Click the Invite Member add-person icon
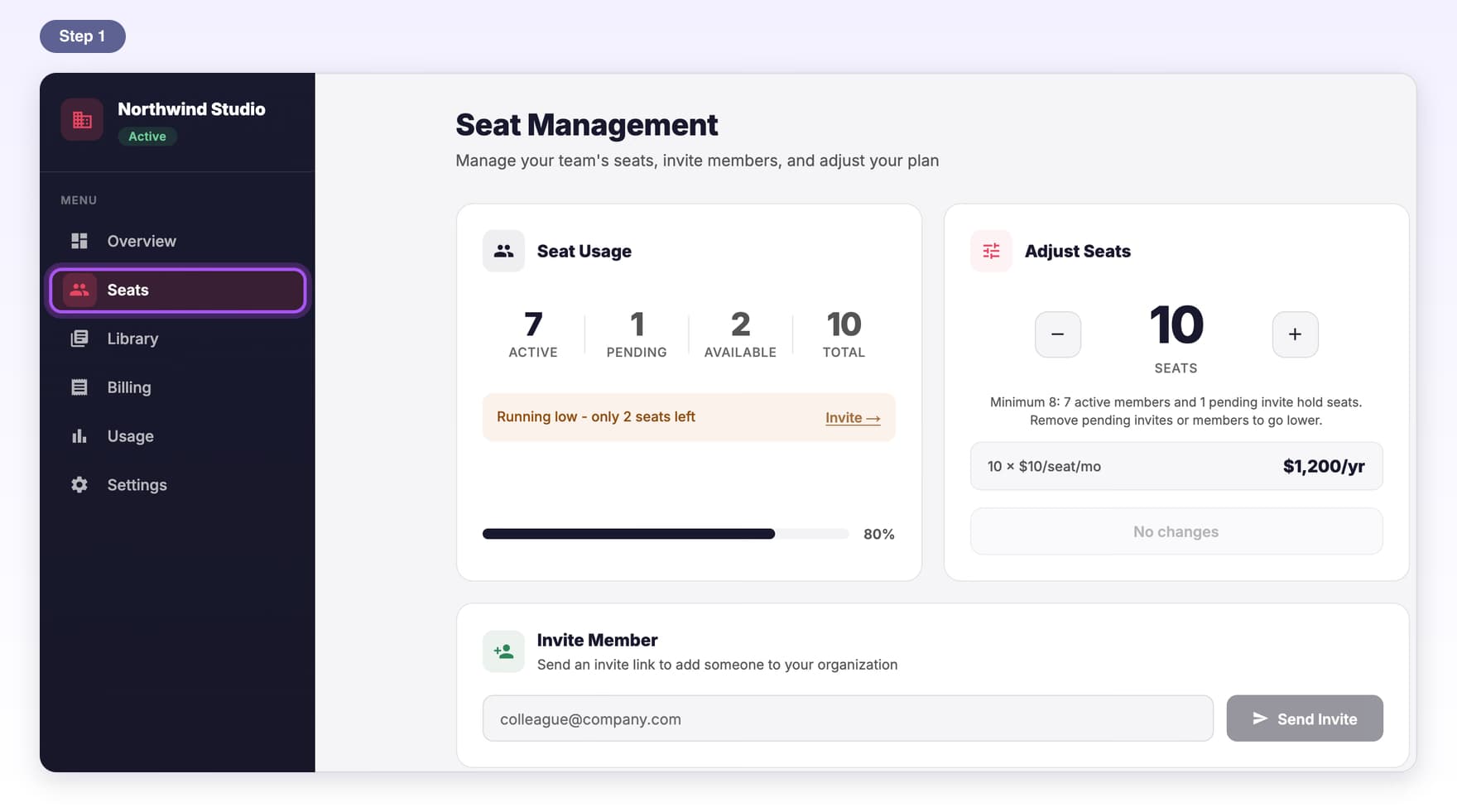 point(503,651)
